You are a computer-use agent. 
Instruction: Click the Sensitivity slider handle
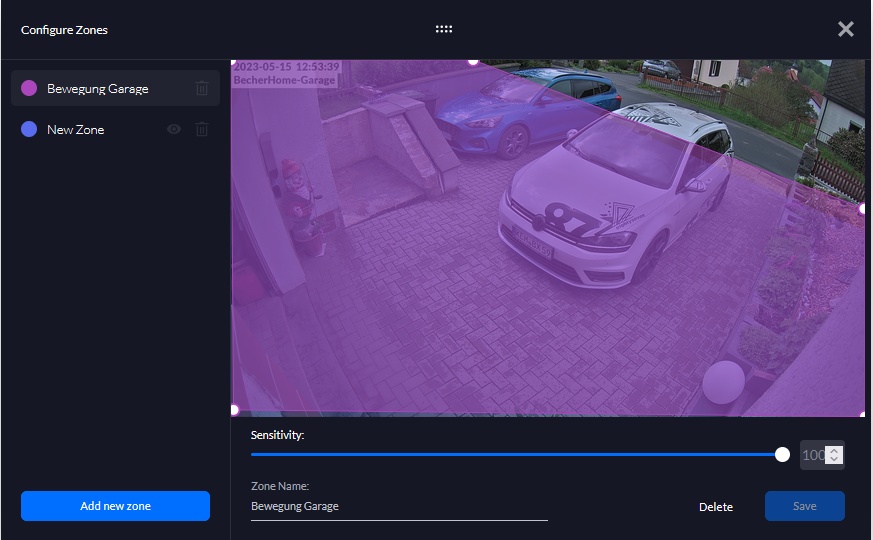(x=782, y=455)
